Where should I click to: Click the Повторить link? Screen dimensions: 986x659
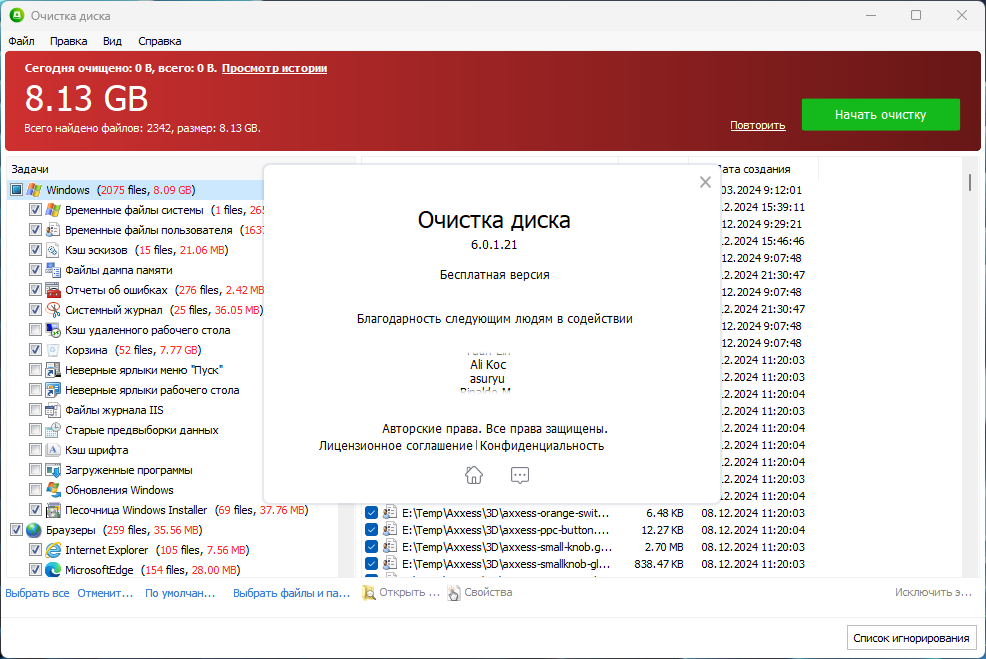click(x=758, y=125)
